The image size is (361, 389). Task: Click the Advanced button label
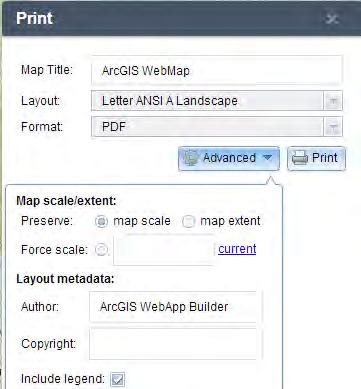click(229, 158)
